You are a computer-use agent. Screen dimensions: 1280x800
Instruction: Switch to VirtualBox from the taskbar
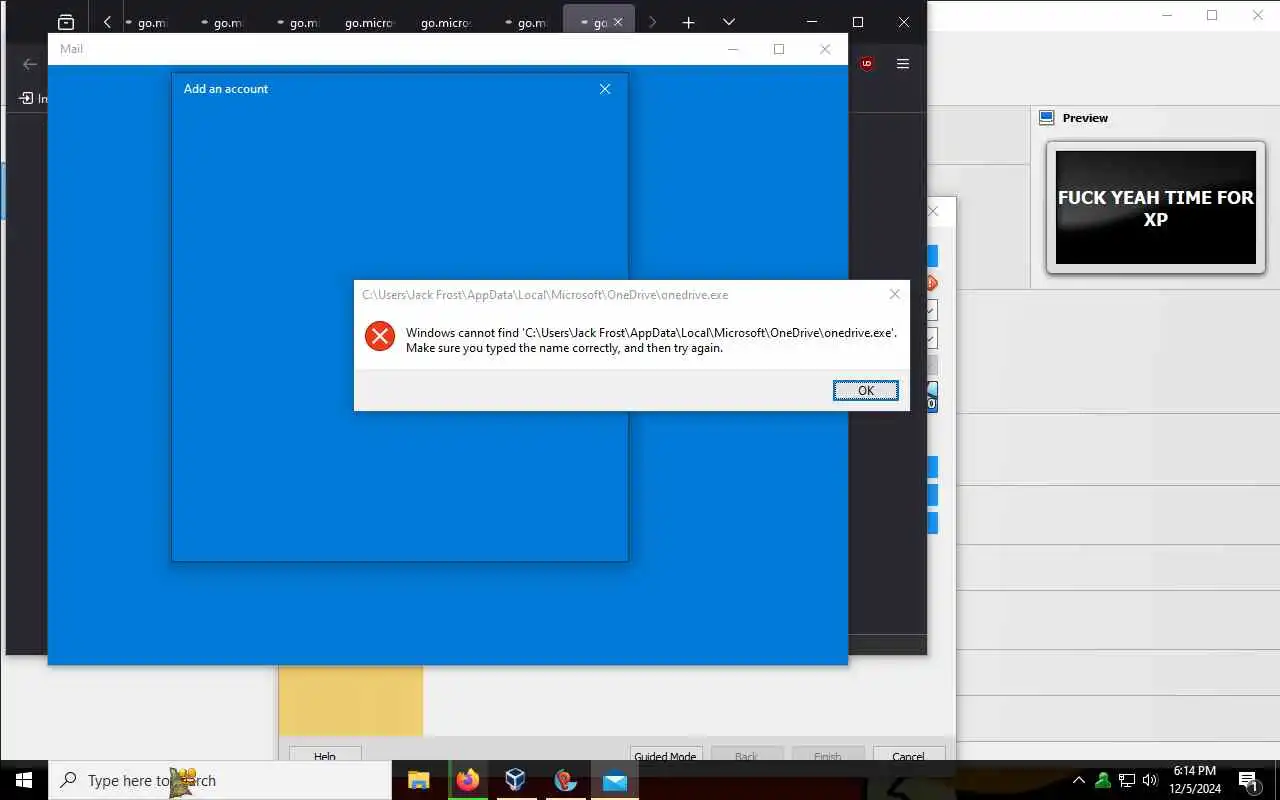coord(516,780)
